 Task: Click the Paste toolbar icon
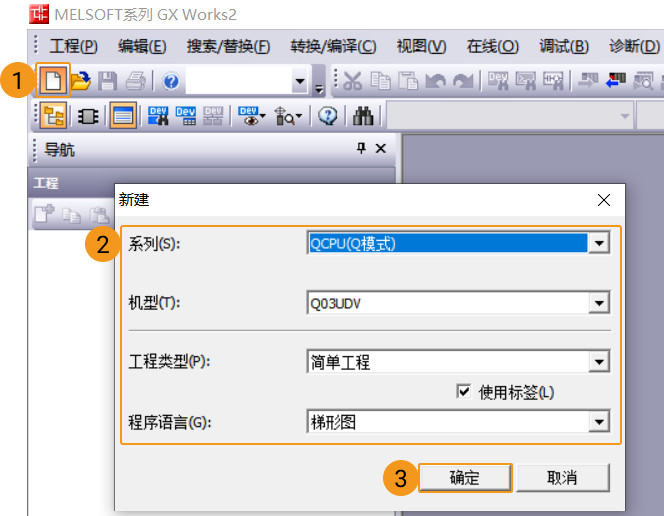[408, 80]
